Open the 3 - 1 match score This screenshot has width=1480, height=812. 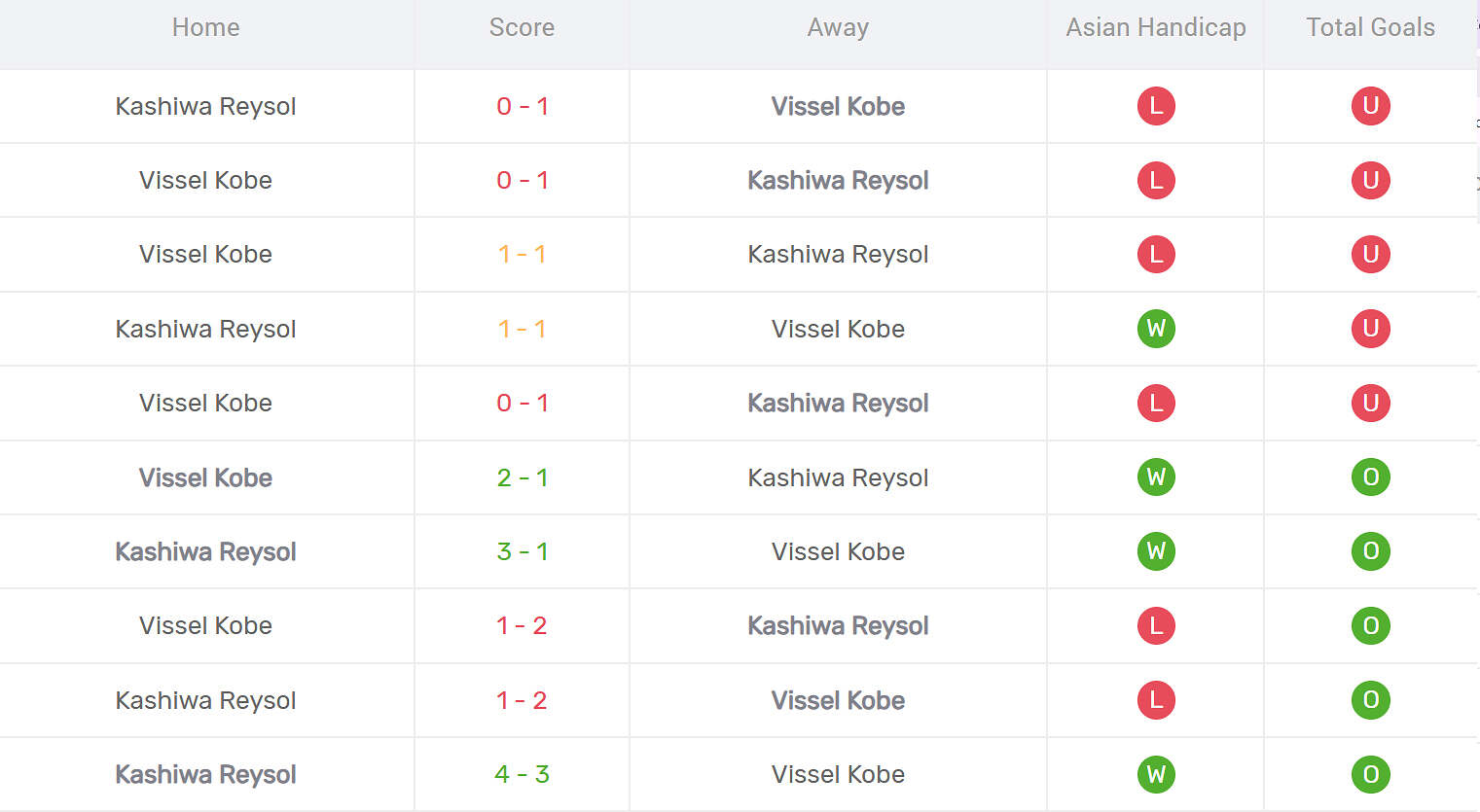(522, 551)
